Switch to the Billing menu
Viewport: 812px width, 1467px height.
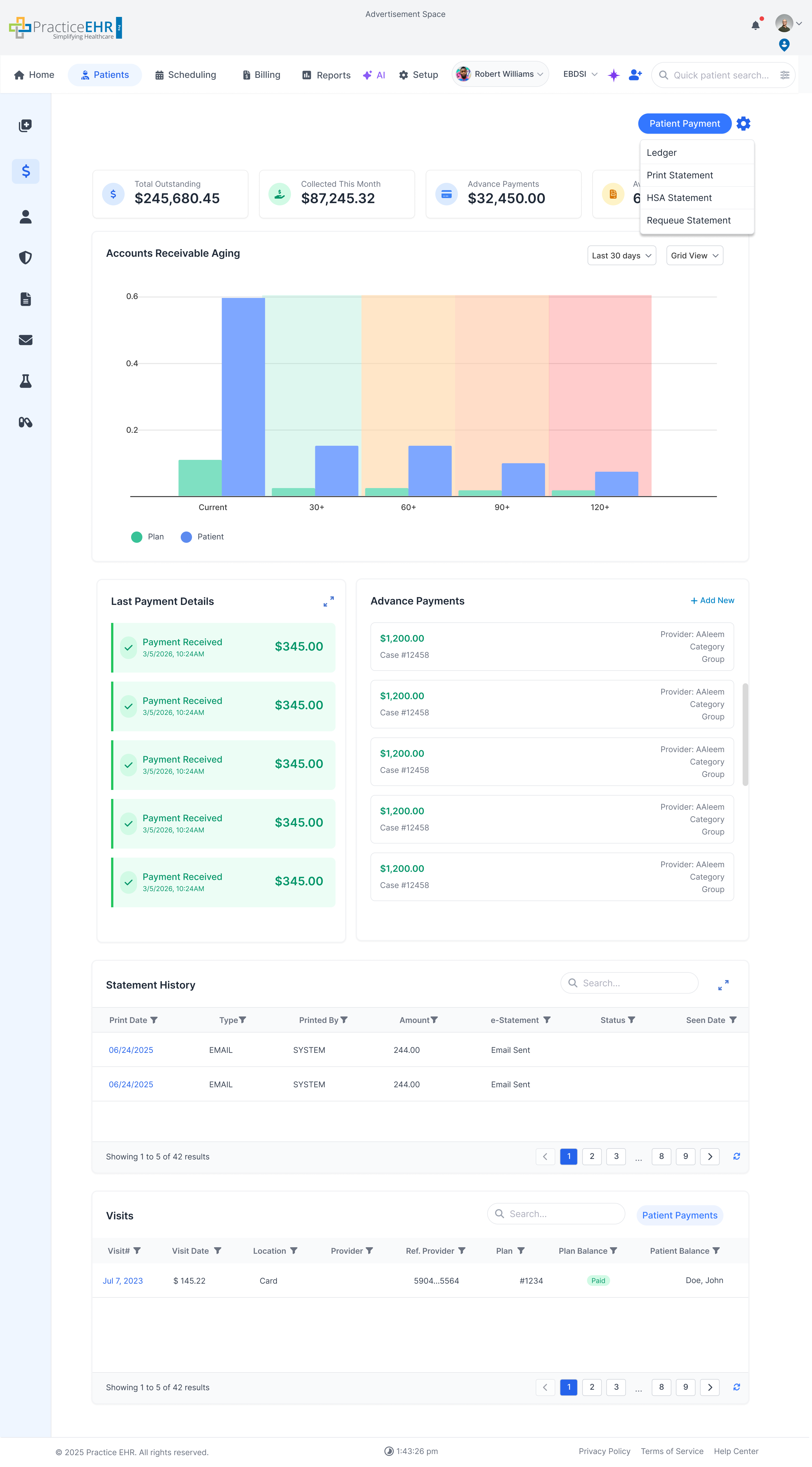[261, 74]
